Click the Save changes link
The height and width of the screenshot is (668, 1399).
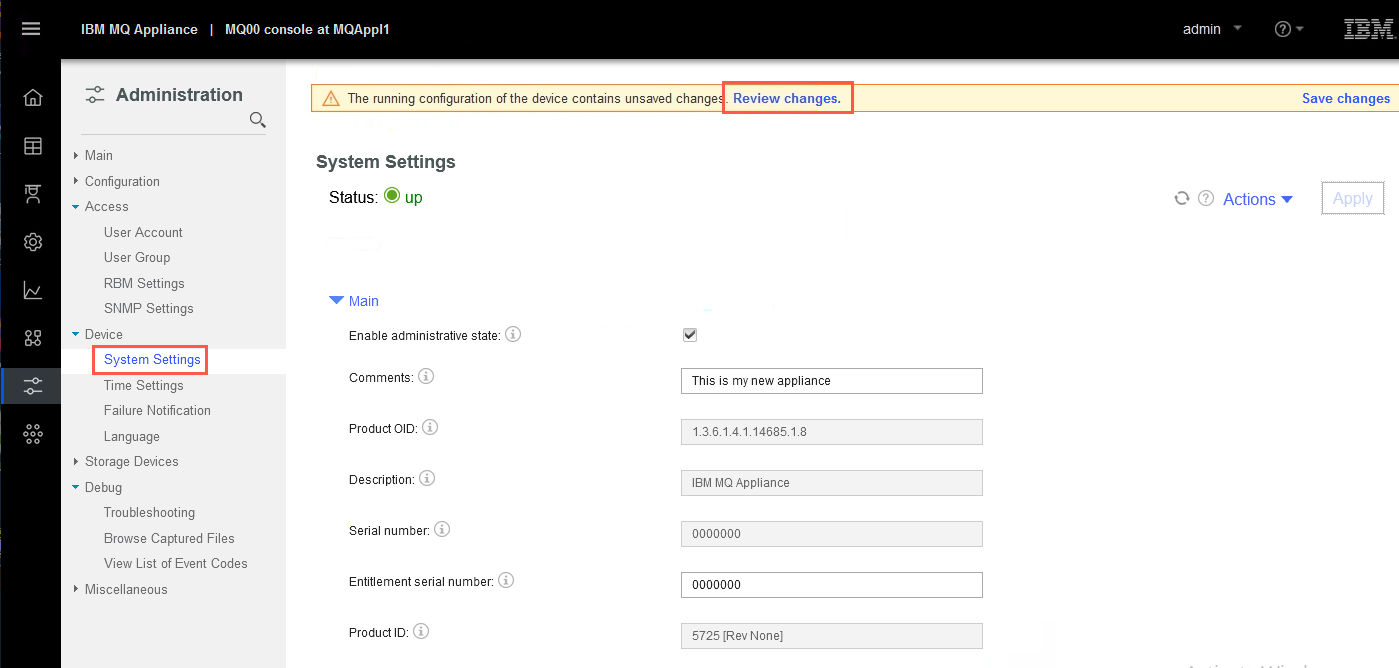[x=1346, y=98]
